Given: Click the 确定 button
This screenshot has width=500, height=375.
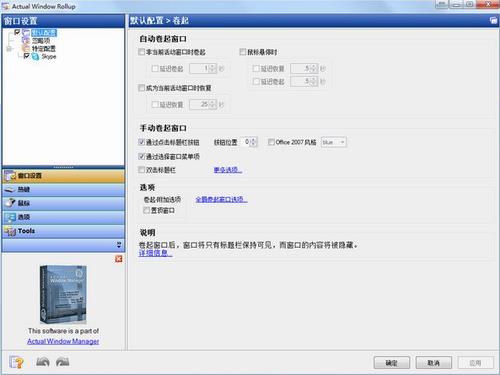Looking at the screenshot, I should [392, 362].
